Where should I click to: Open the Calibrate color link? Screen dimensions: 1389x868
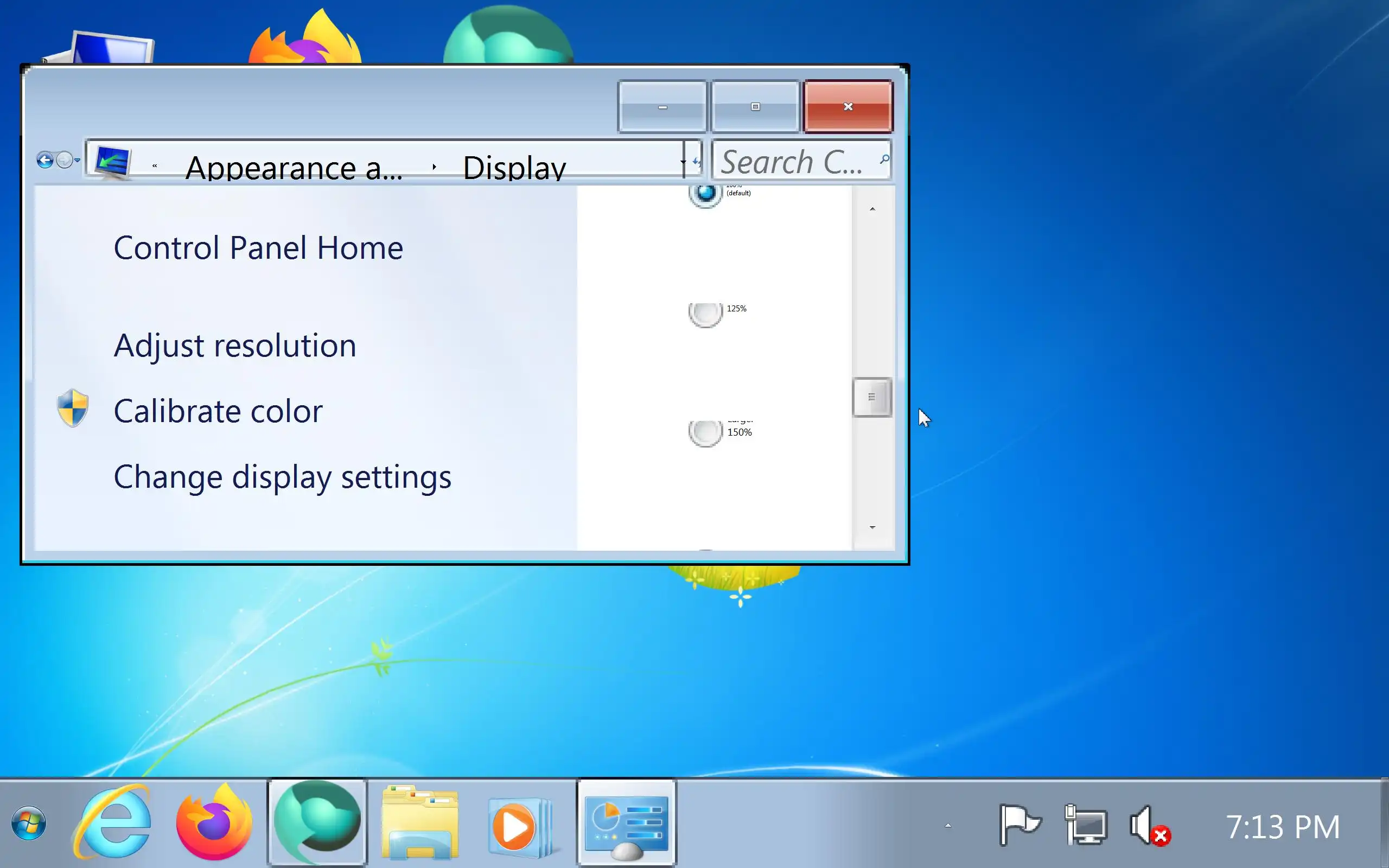[218, 411]
